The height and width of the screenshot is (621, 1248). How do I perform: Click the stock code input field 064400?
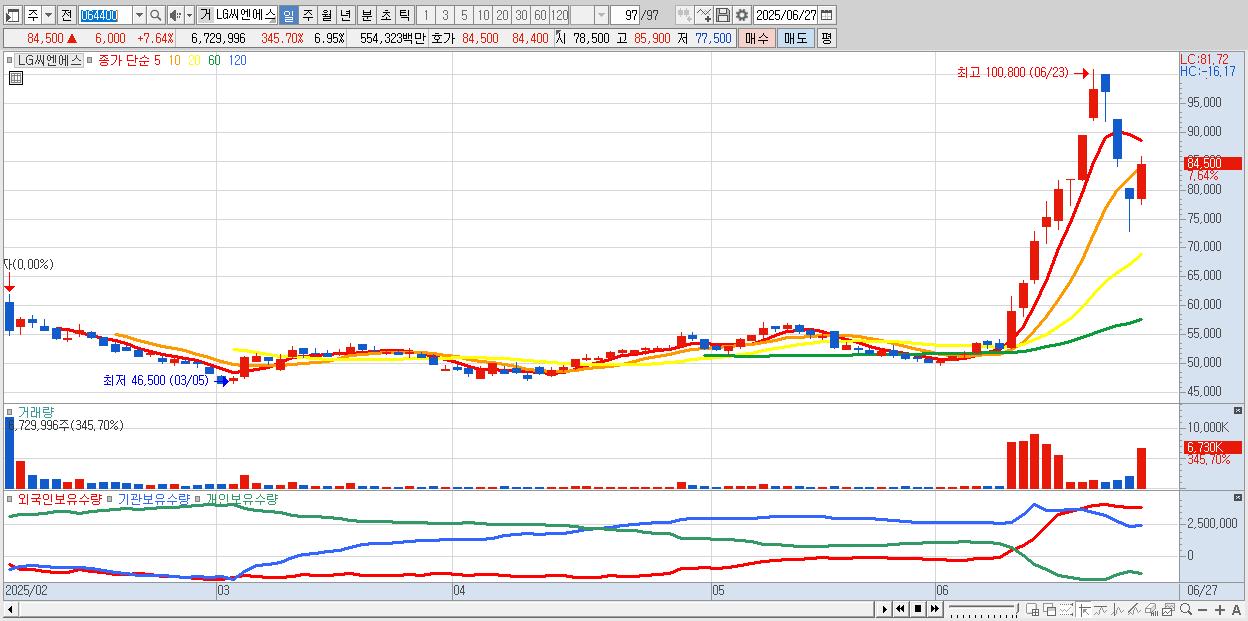105,15
